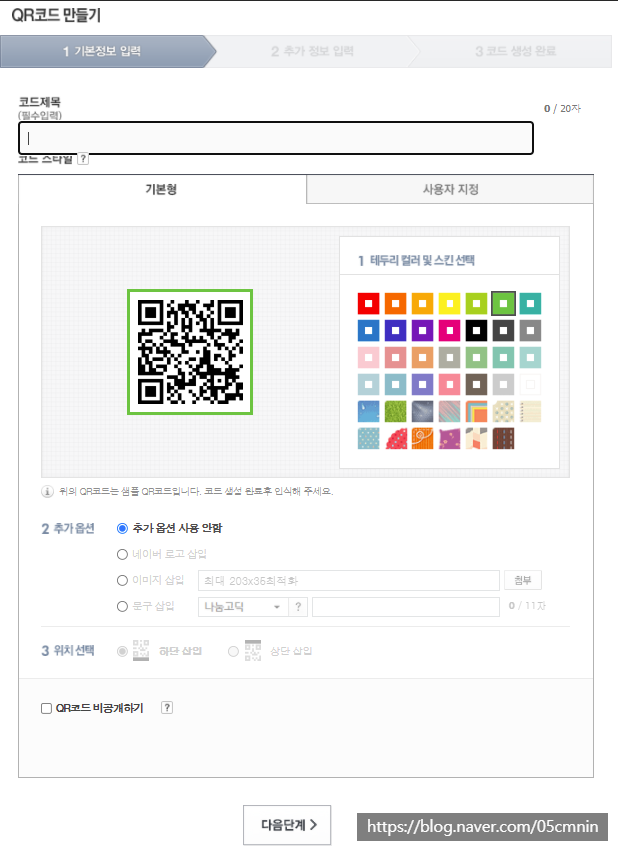Image resolution: width=618 pixels, height=851 pixels.
Task: Pick the red border color
Action: point(368,303)
